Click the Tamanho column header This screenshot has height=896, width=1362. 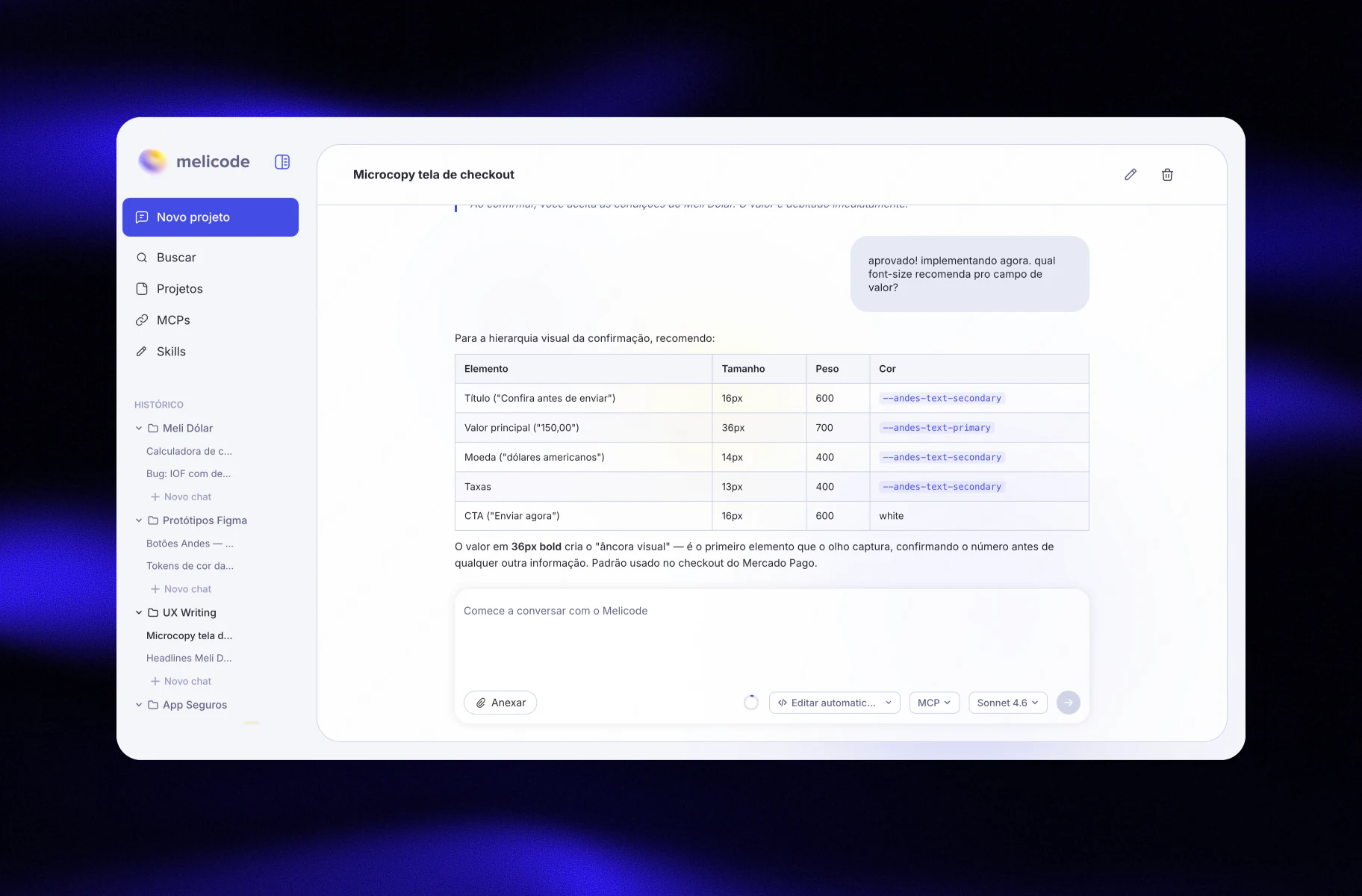coord(759,369)
